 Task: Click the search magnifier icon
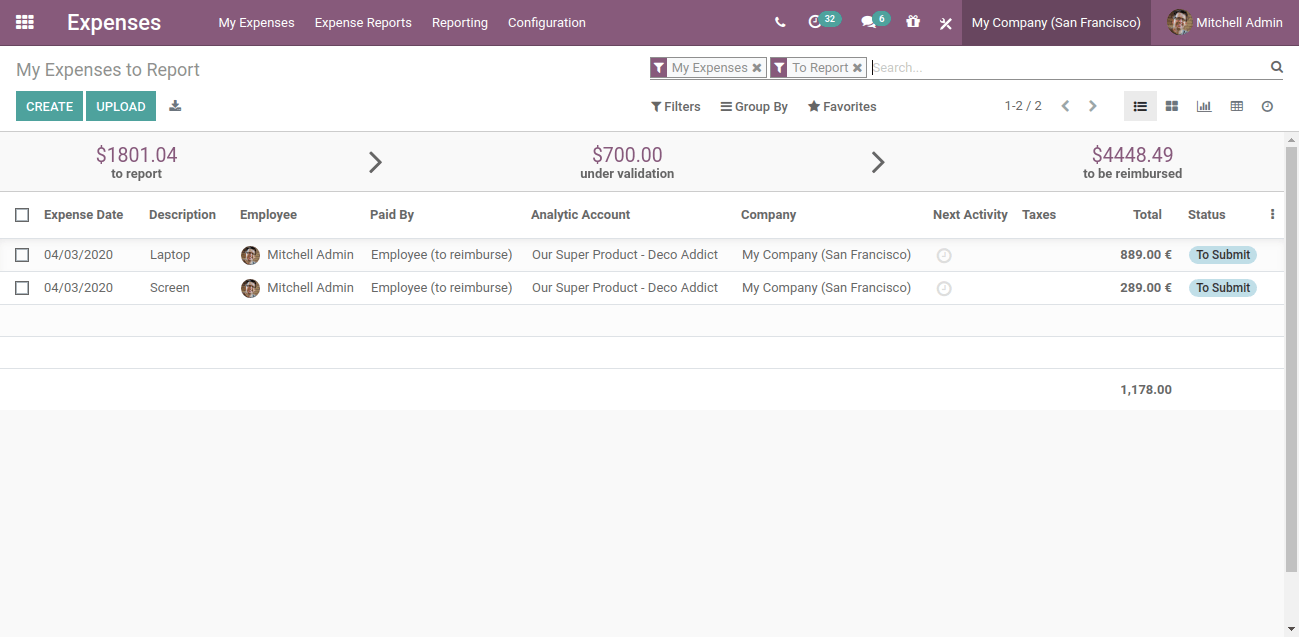click(x=1276, y=67)
